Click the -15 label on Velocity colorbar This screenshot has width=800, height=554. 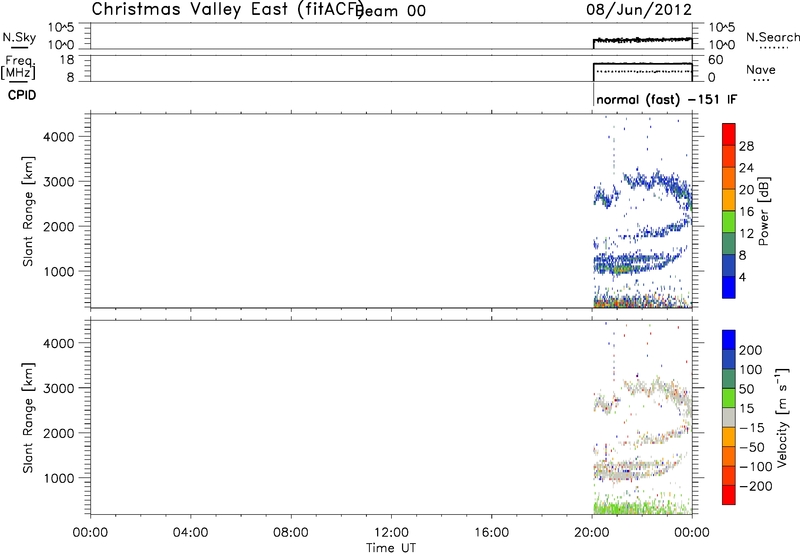[x=752, y=427]
